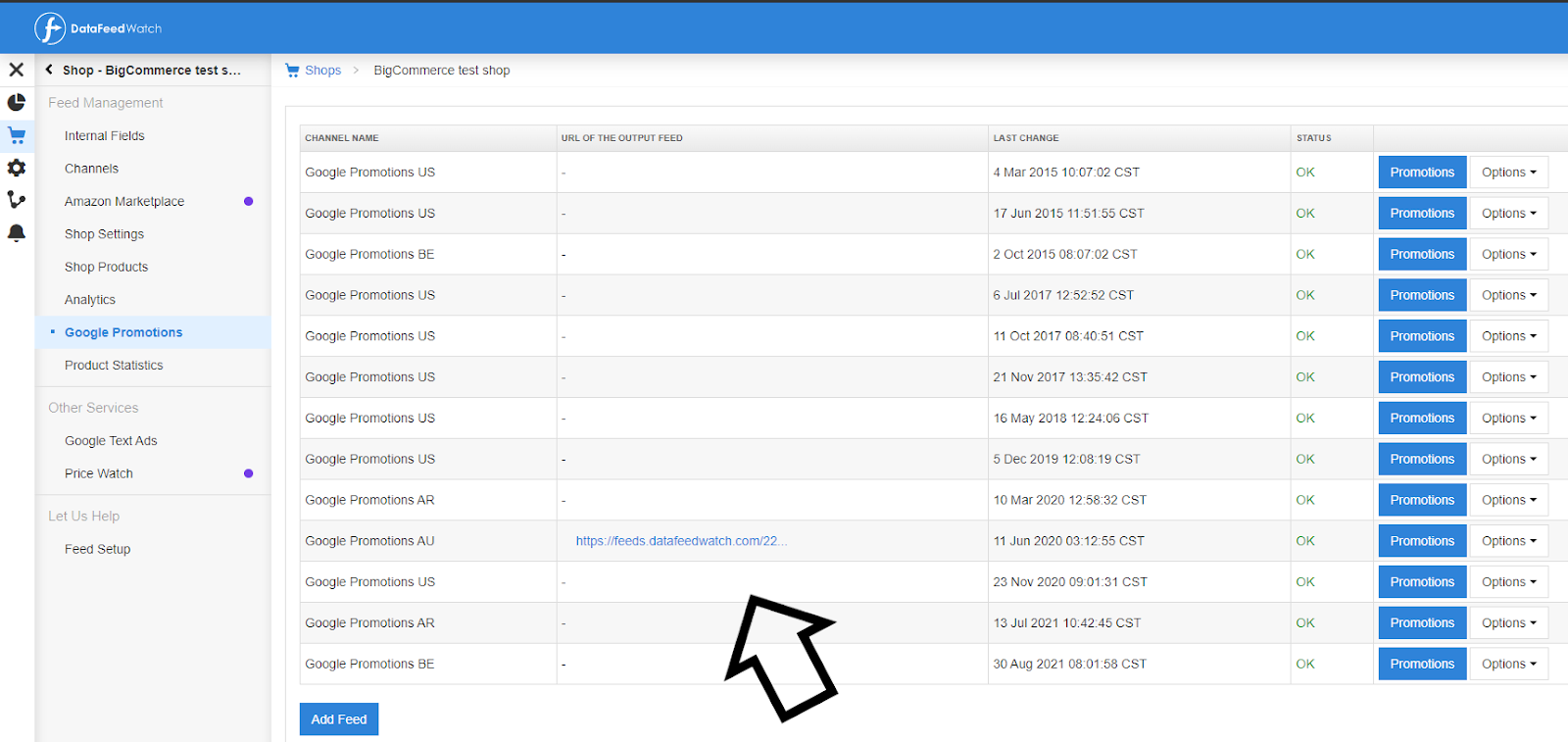Click Promotions for the 23 Nov 2020 feed
Viewport: 1568px width, 742px height.
point(1422,582)
